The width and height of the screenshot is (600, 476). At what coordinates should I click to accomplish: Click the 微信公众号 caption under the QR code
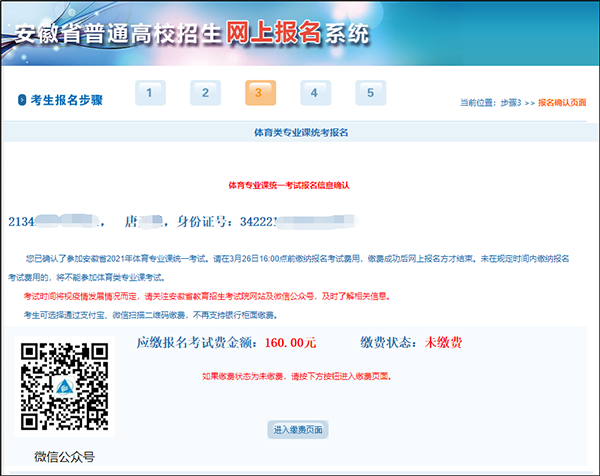[x=63, y=457]
